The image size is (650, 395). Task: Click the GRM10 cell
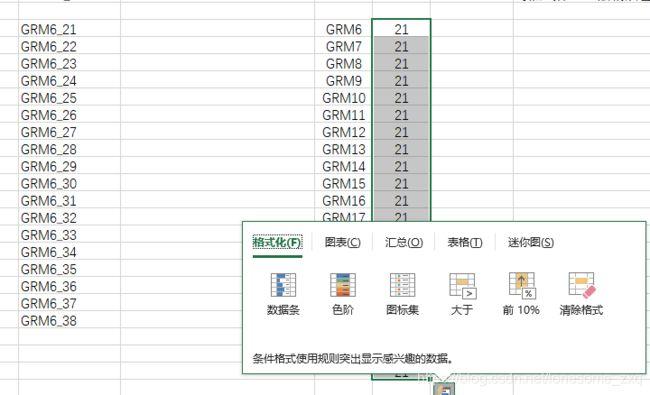(x=343, y=98)
